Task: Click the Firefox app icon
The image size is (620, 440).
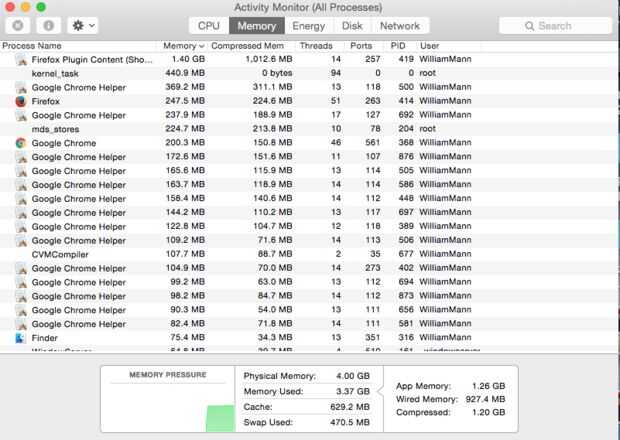Action: click(x=21, y=101)
